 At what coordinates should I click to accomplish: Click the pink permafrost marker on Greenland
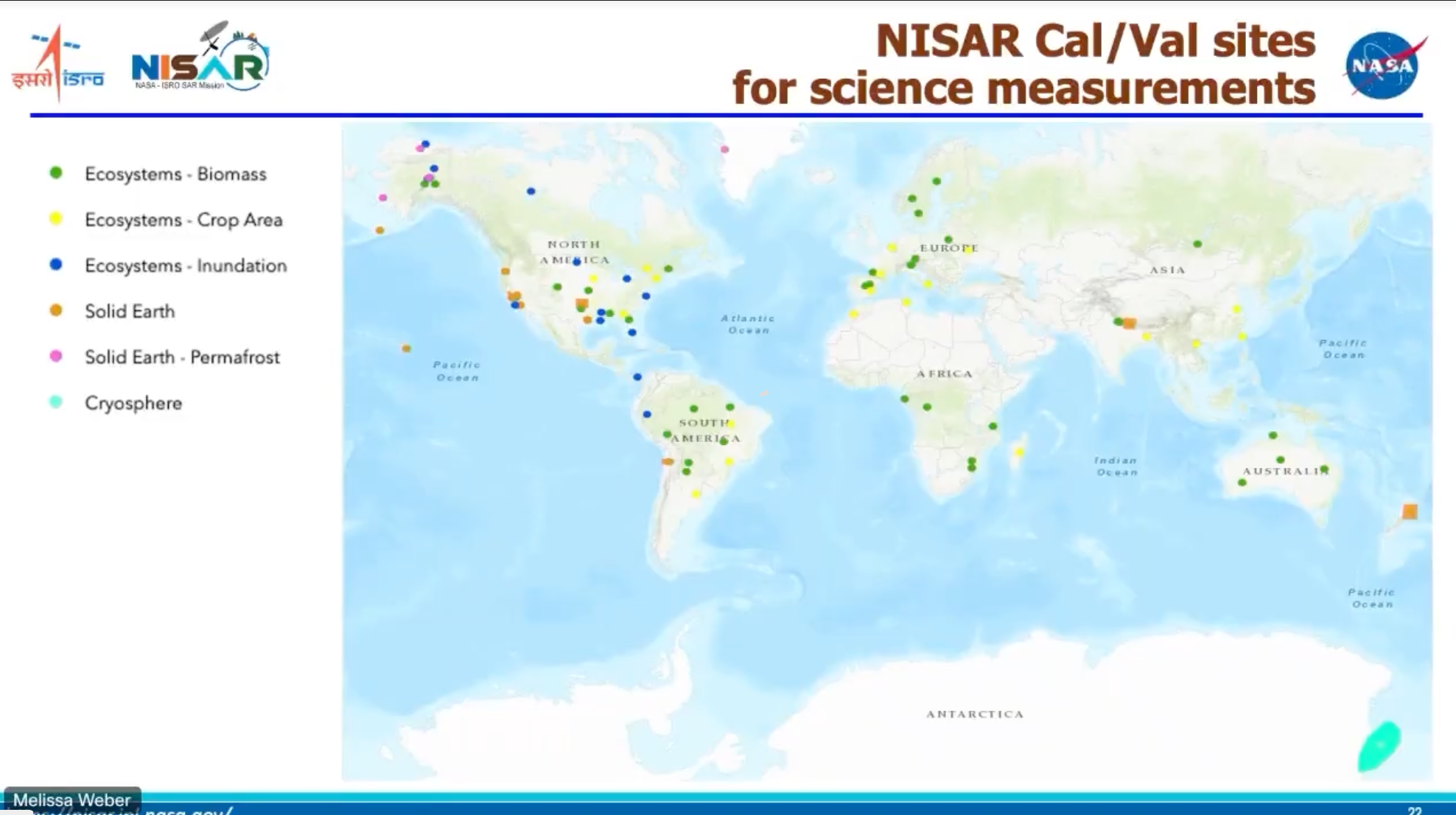click(x=725, y=150)
